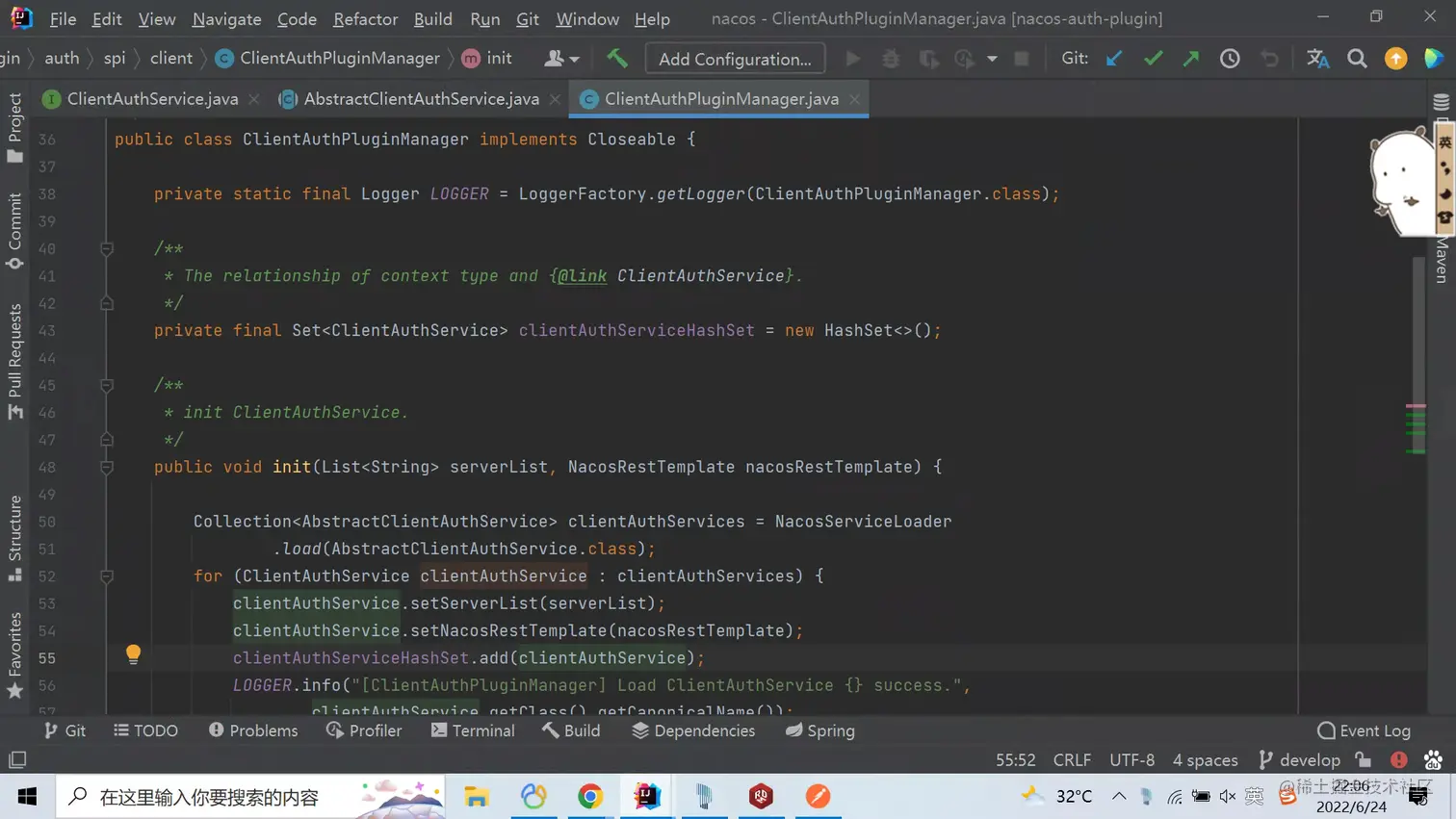The image size is (1456, 819).
Task: Click the Git Rollback undo icon
Action: (1269, 59)
